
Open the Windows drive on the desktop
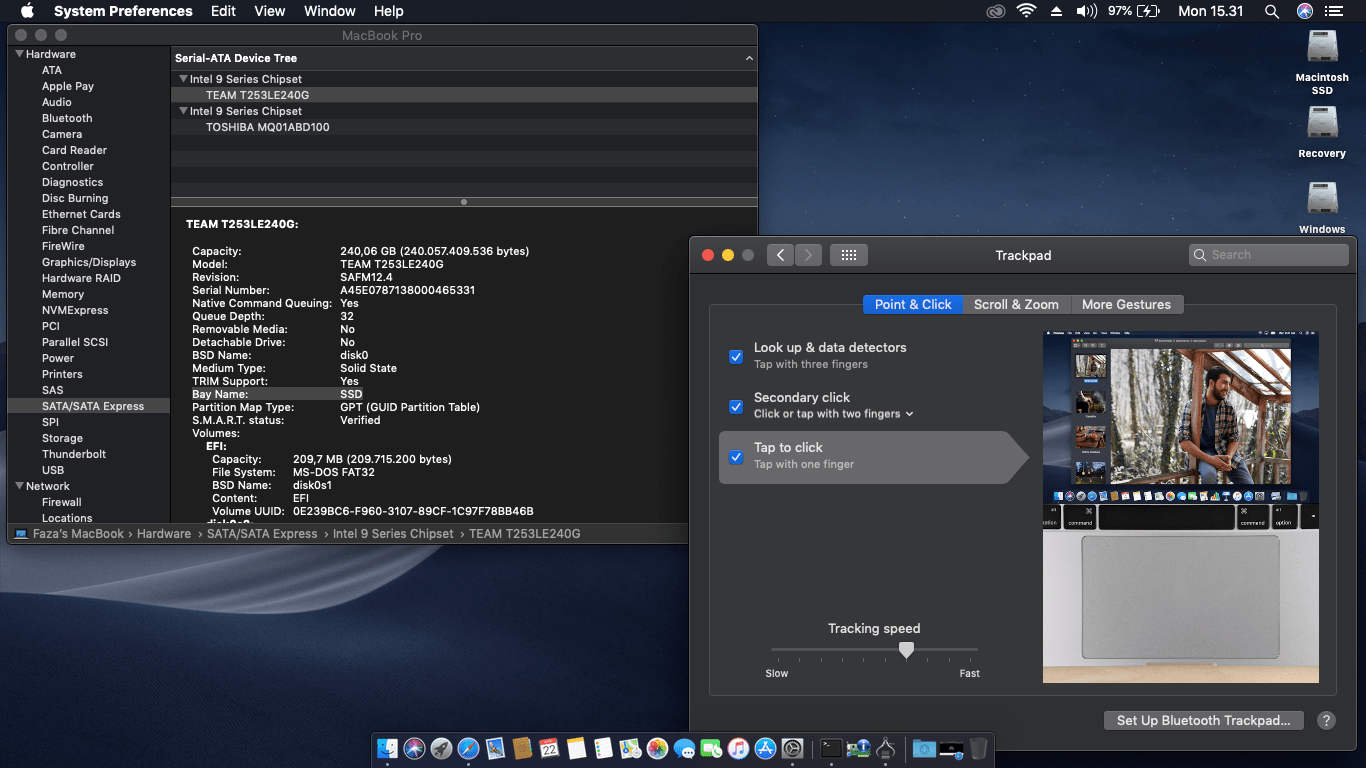click(x=1322, y=198)
